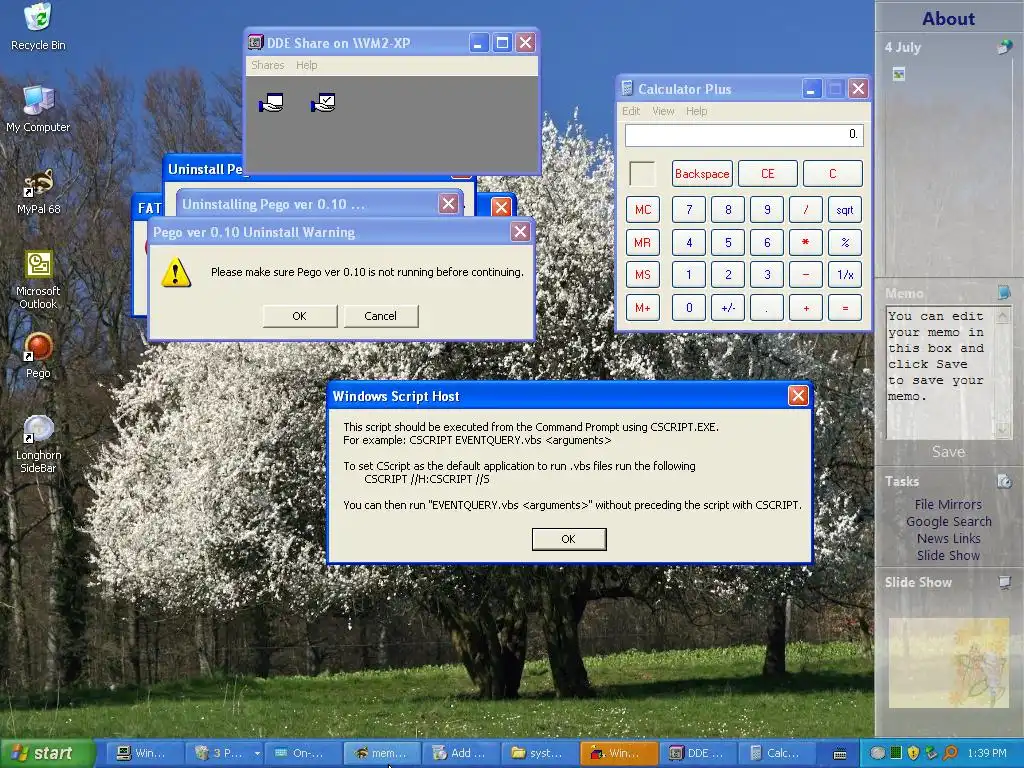Click the CE button in calculator

point(767,174)
